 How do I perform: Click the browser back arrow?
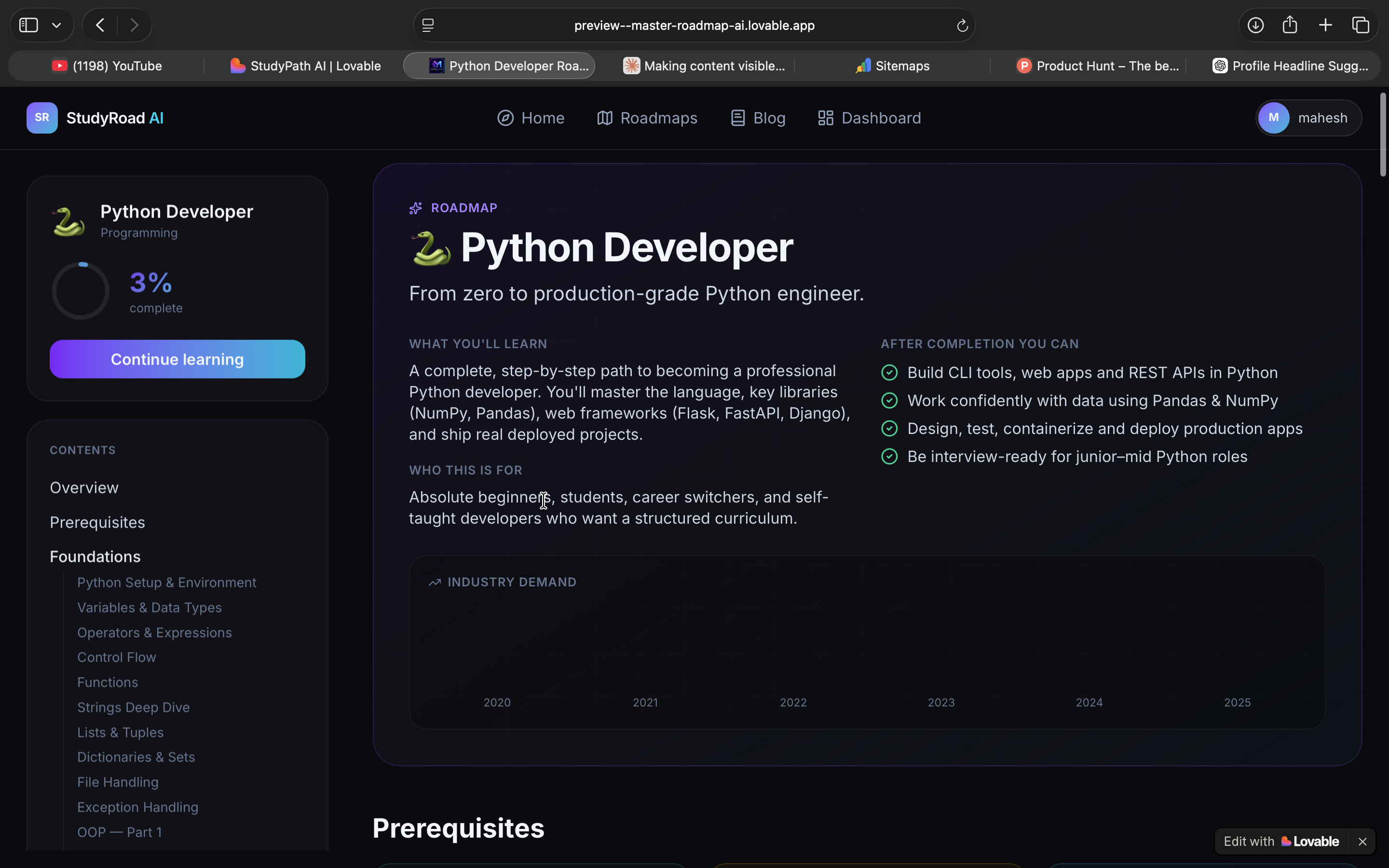tap(100, 25)
